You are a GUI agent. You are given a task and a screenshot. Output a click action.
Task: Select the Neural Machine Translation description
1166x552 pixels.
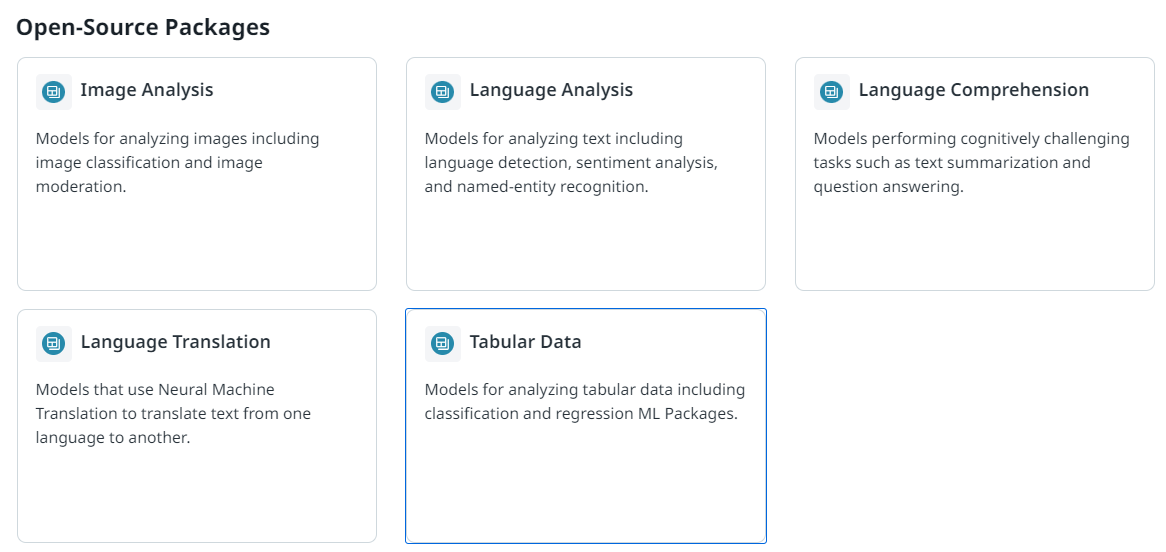click(x=173, y=413)
